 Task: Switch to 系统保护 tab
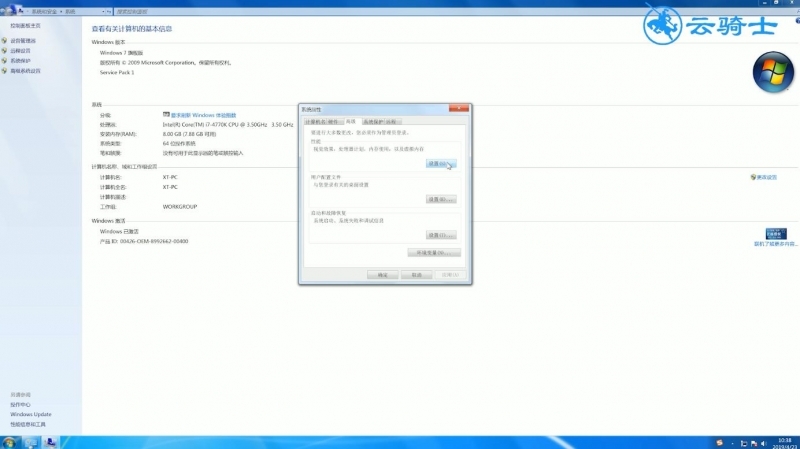(372, 122)
